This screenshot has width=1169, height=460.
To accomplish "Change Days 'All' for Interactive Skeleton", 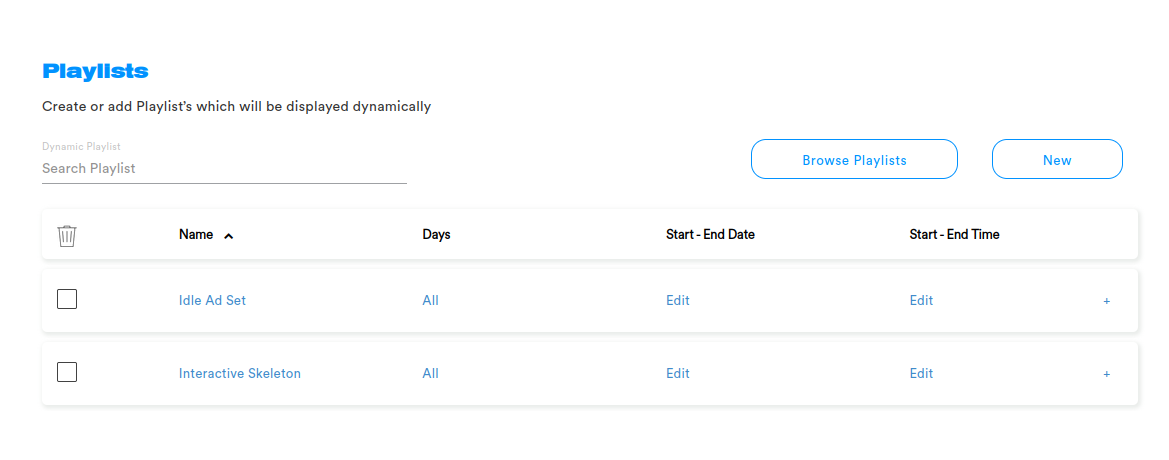I will click(431, 374).
